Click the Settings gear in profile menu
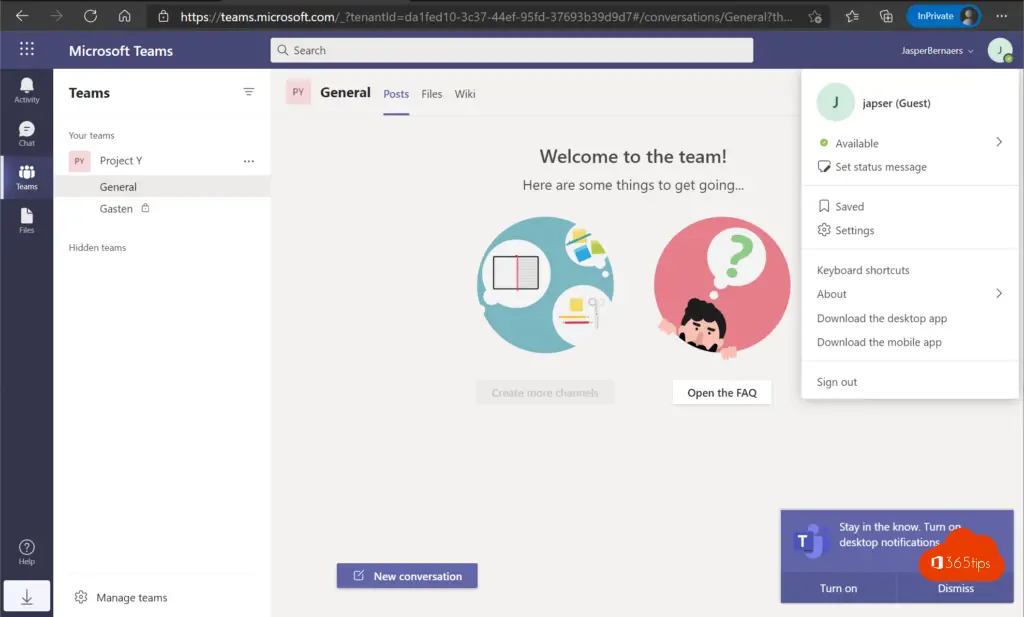 click(x=824, y=230)
